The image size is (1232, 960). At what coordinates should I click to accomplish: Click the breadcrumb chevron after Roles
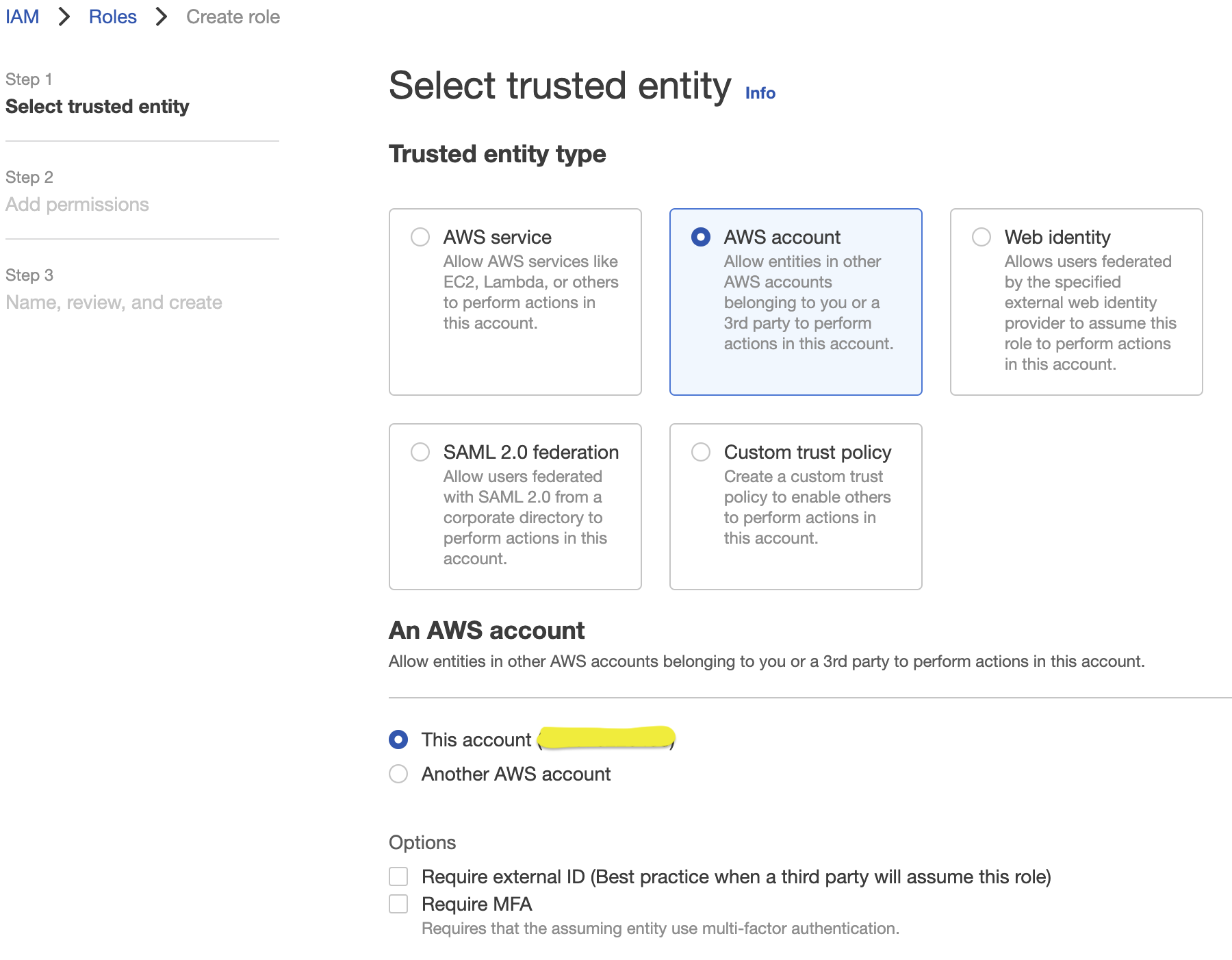(x=162, y=17)
